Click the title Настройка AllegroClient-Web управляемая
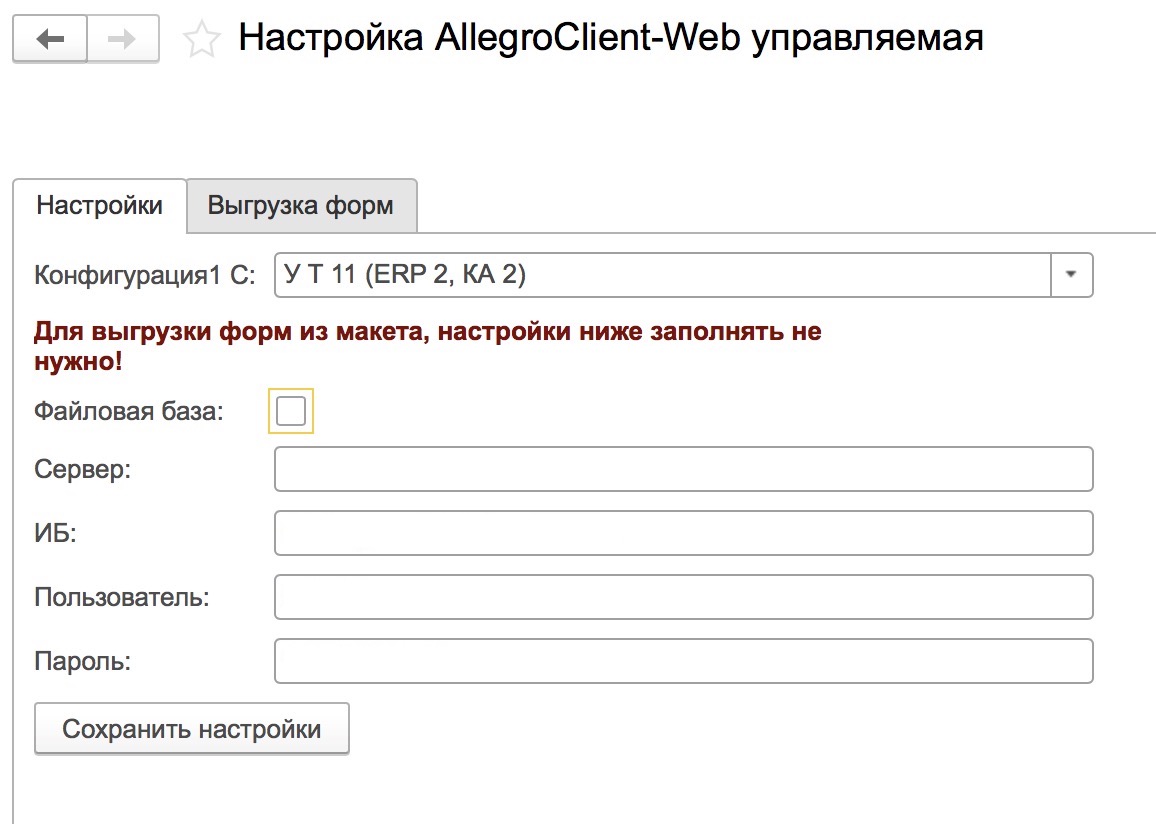 (611, 38)
